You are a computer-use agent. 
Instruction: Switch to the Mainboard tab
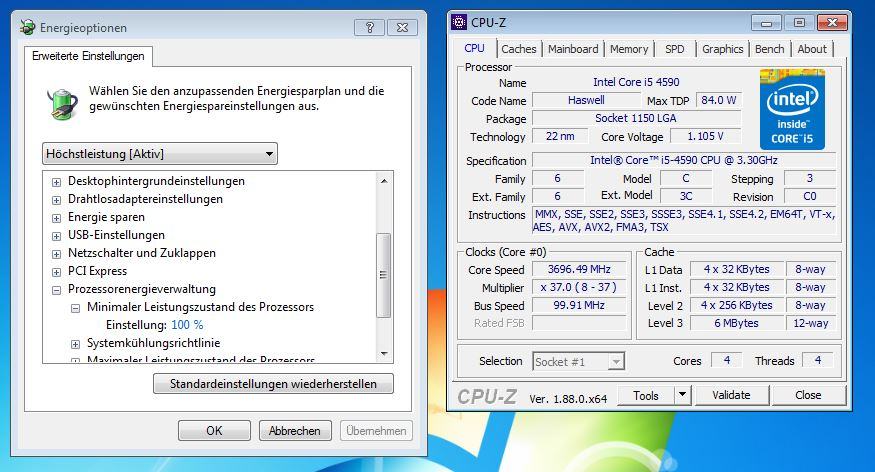click(x=573, y=49)
